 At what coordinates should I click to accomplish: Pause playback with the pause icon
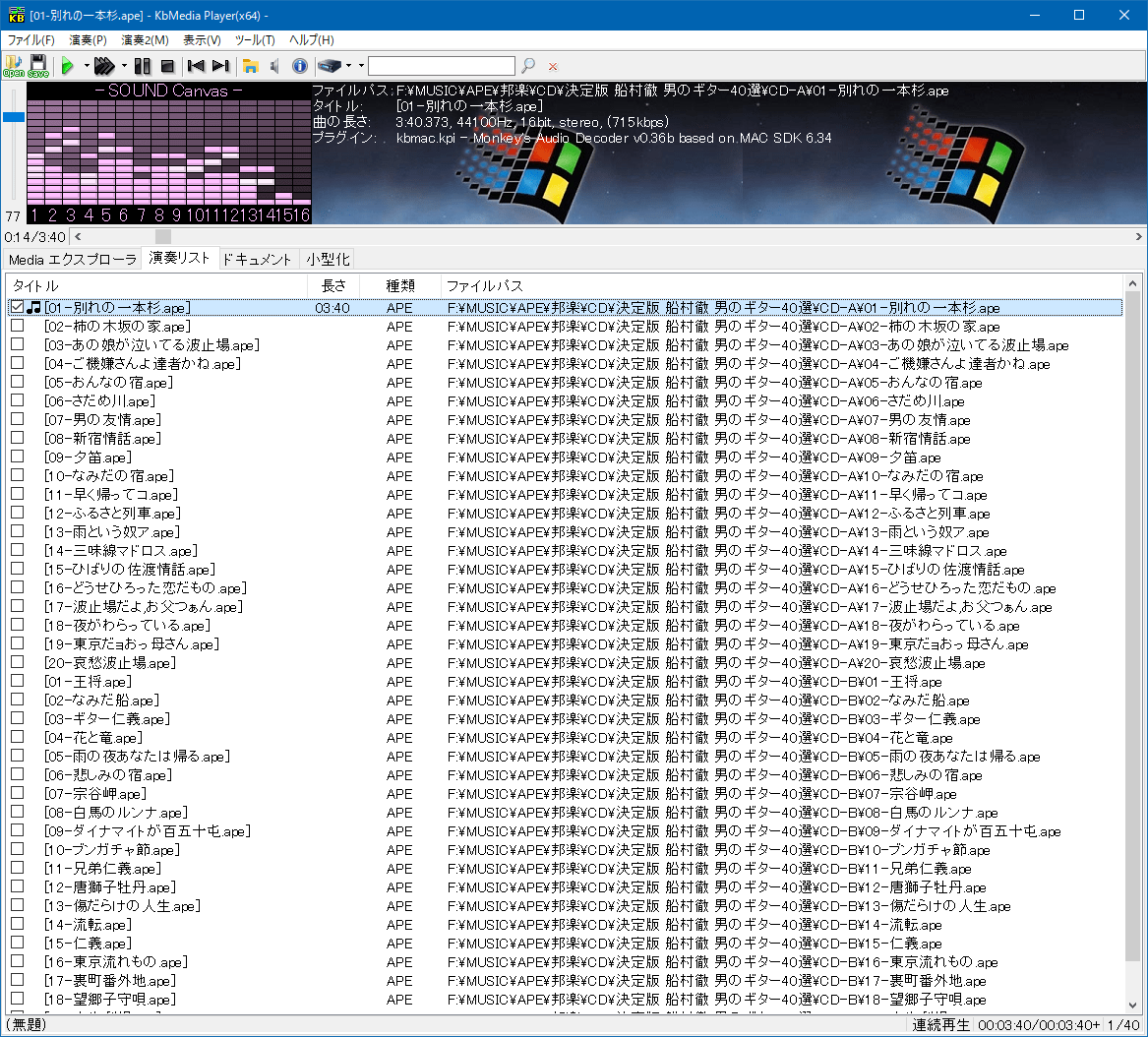coord(143,66)
